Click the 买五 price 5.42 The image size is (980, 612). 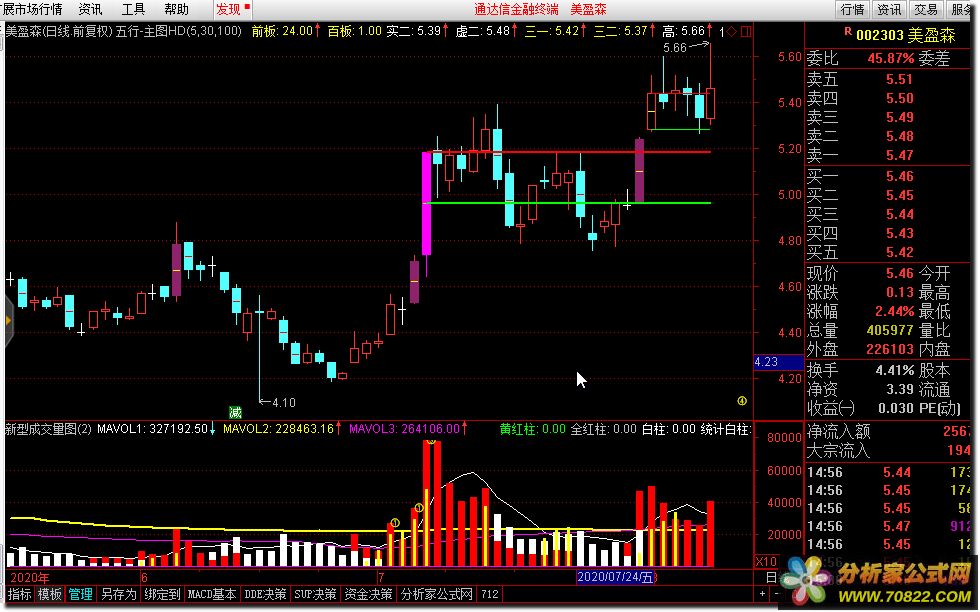[899, 252]
